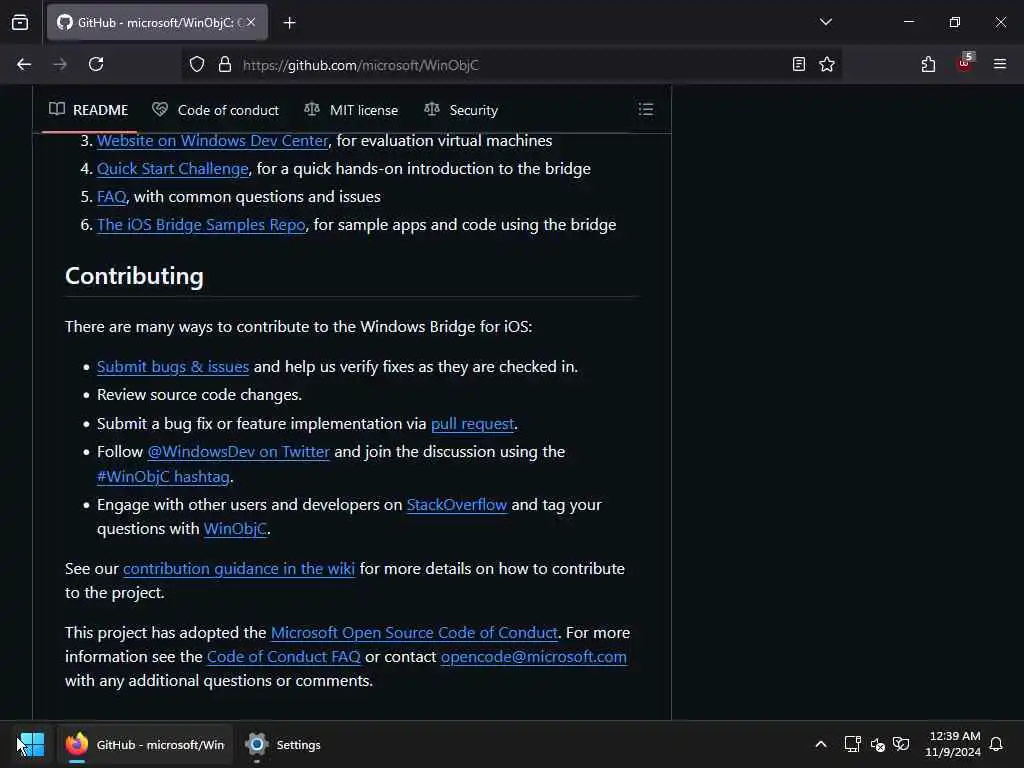1024x768 pixels.
Task: Open the WinObjC tag link
Action: pyautogui.click(x=235, y=528)
